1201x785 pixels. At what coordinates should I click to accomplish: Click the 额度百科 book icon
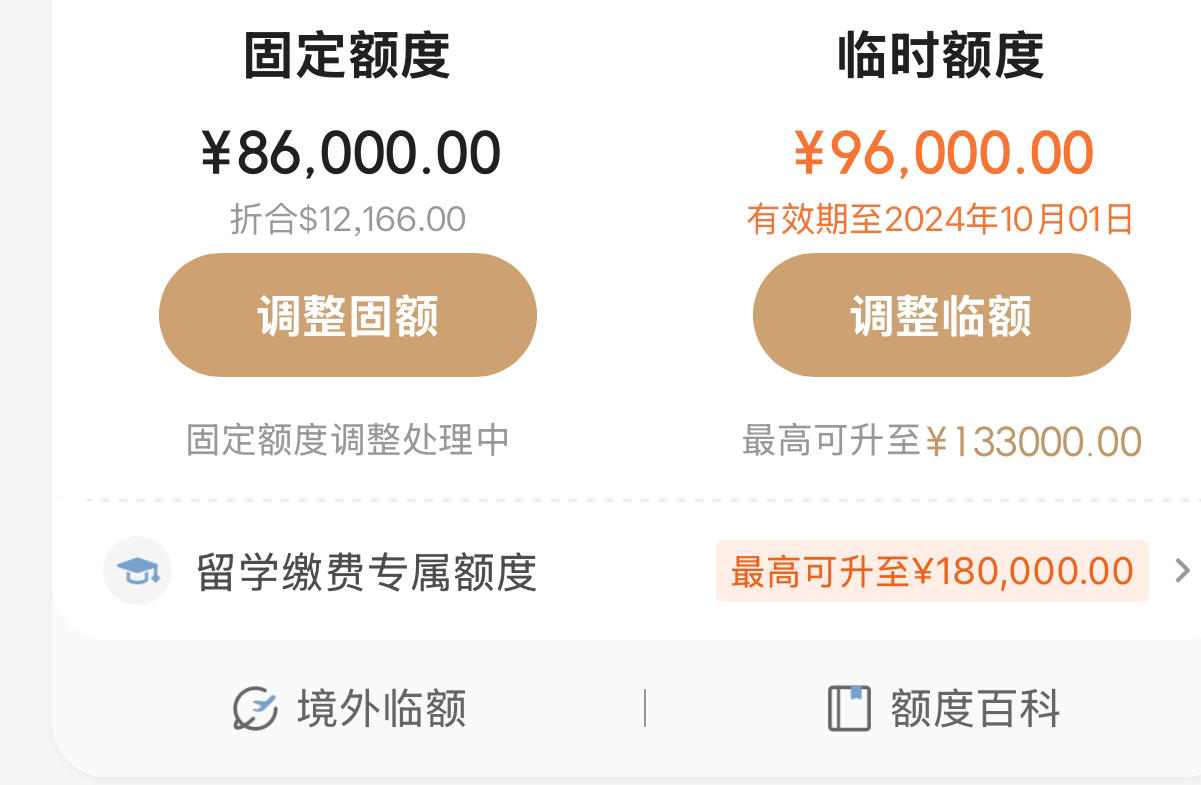tap(849, 709)
